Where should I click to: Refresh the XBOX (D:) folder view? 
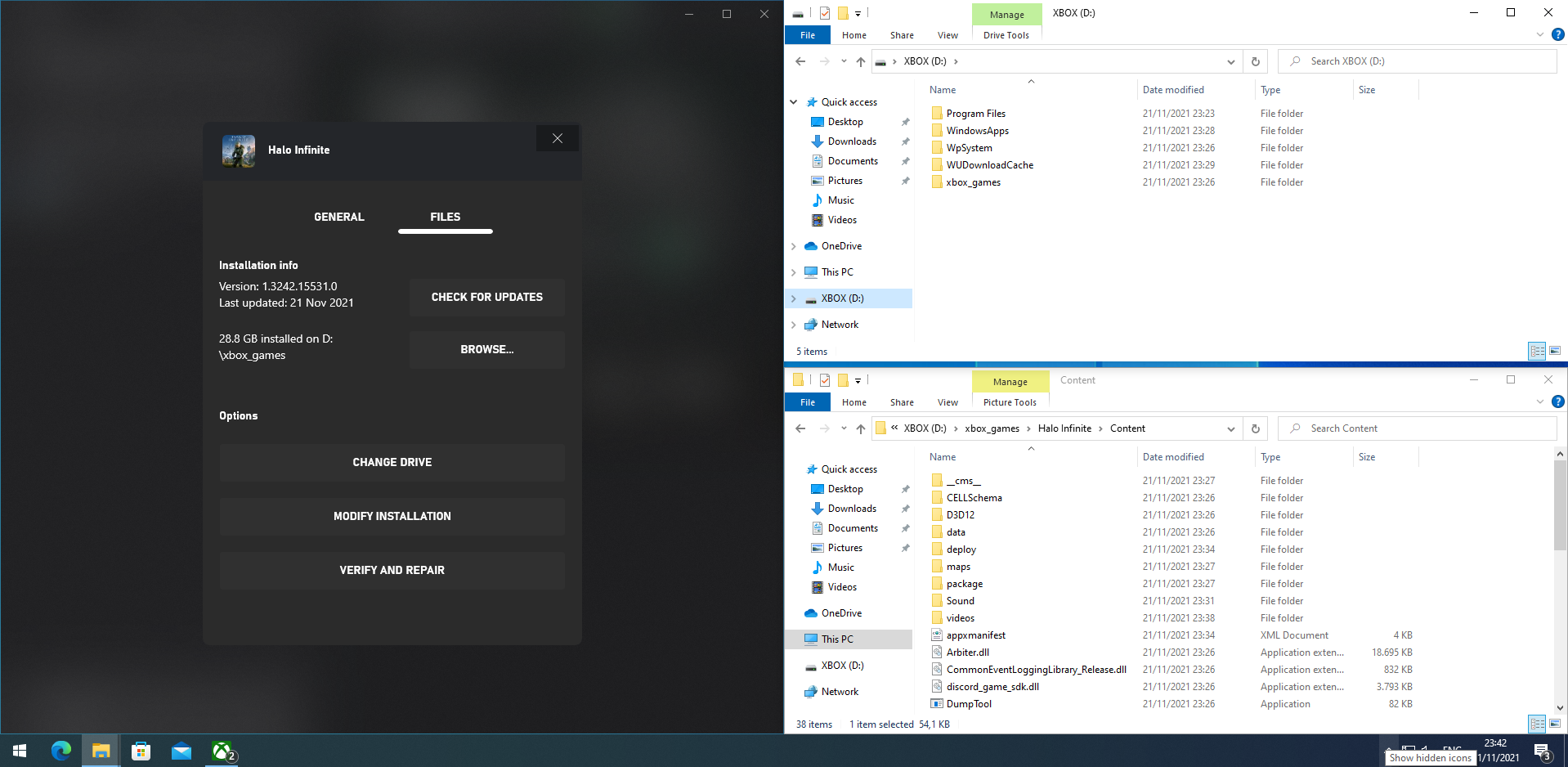coord(1256,61)
